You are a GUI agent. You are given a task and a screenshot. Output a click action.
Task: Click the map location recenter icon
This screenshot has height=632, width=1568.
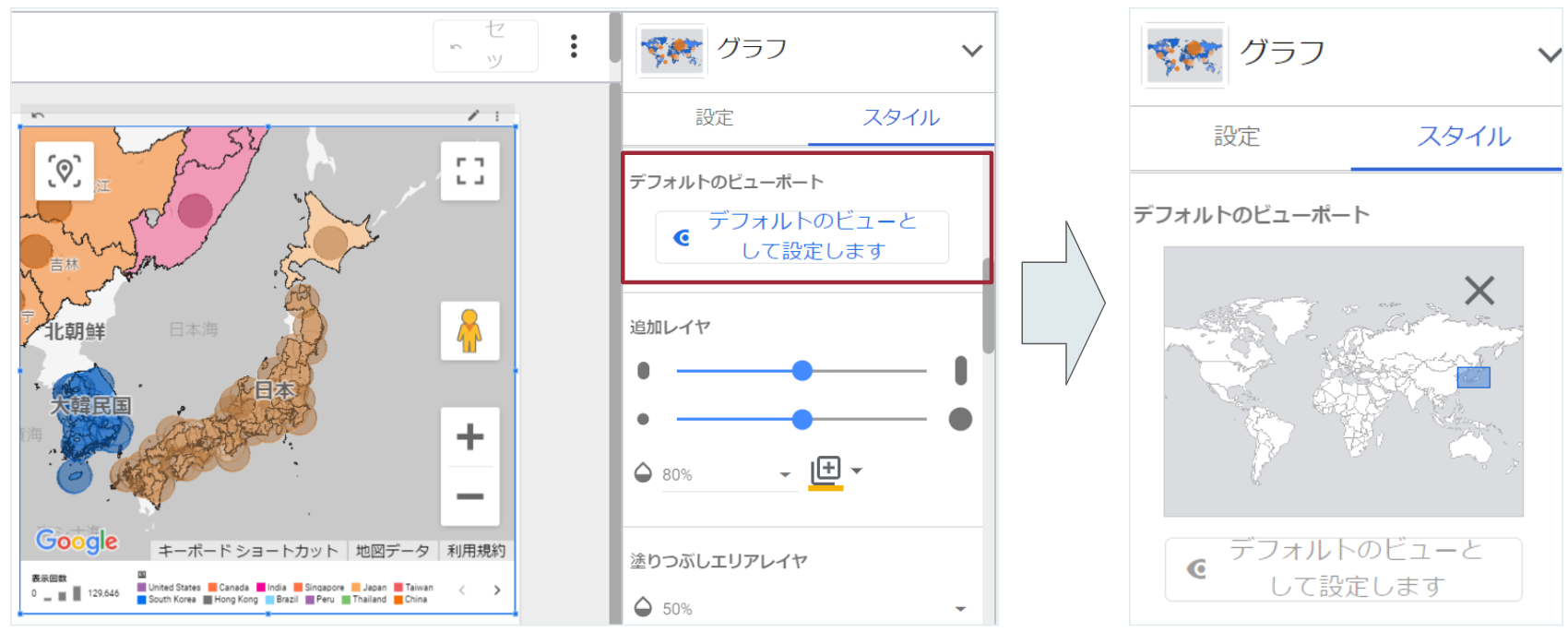(x=65, y=171)
